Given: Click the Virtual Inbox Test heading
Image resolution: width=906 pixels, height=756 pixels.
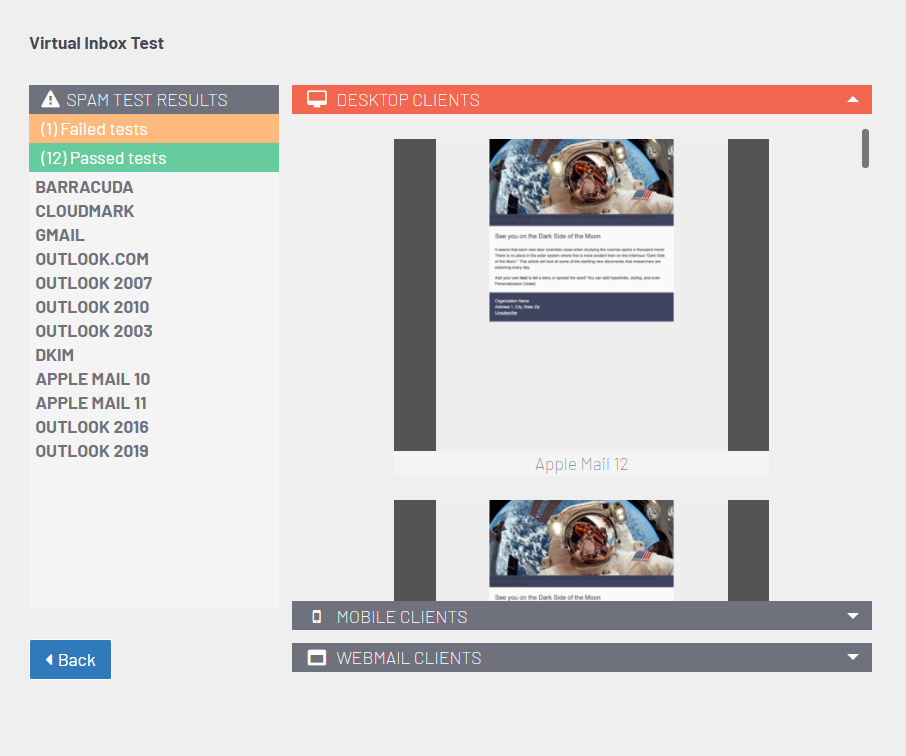Looking at the screenshot, I should click(96, 43).
